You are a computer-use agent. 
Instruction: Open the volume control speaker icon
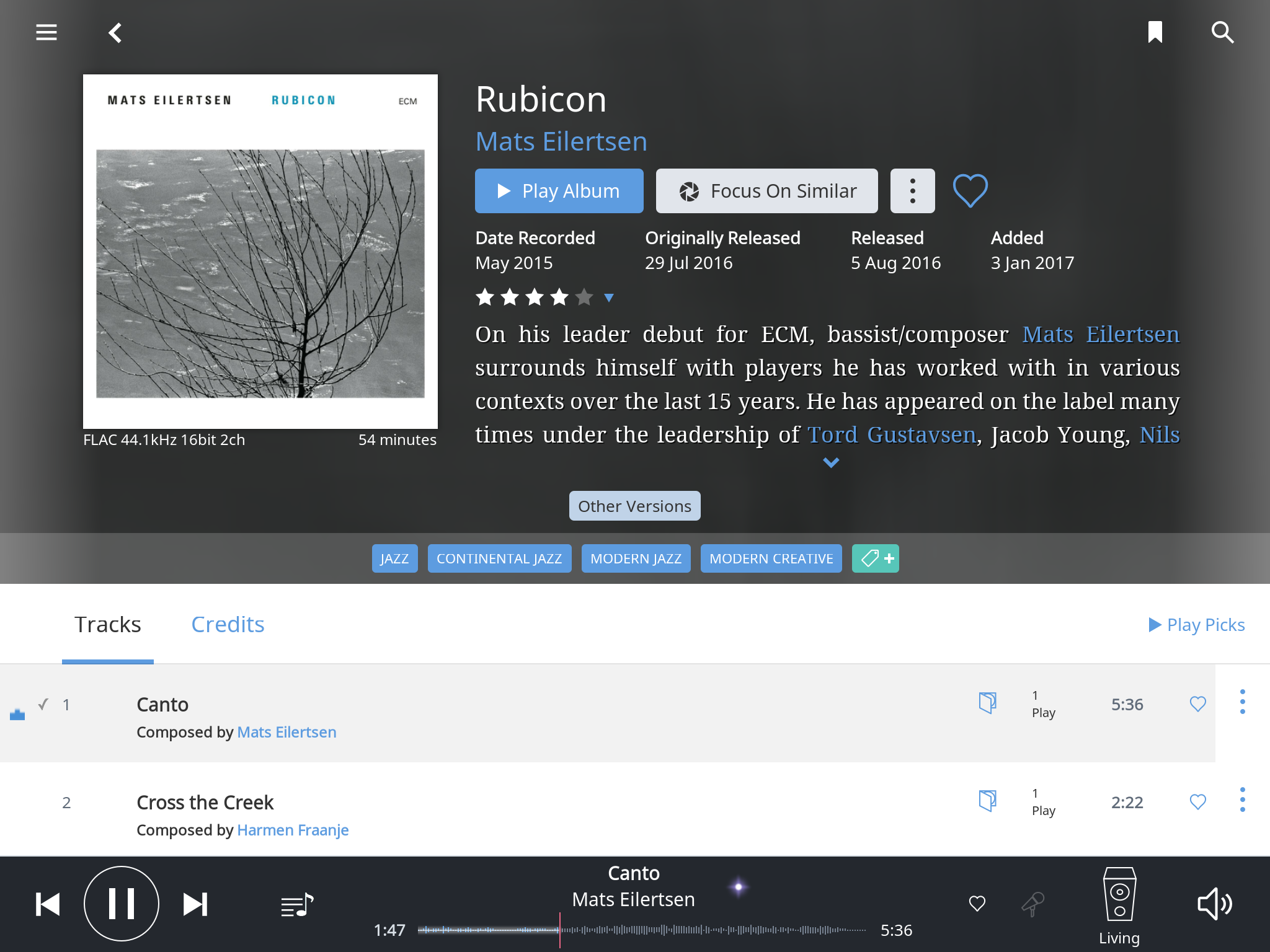(1214, 904)
